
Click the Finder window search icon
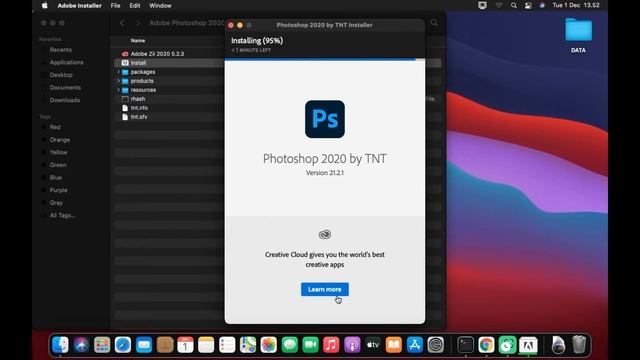pos(434,23)
